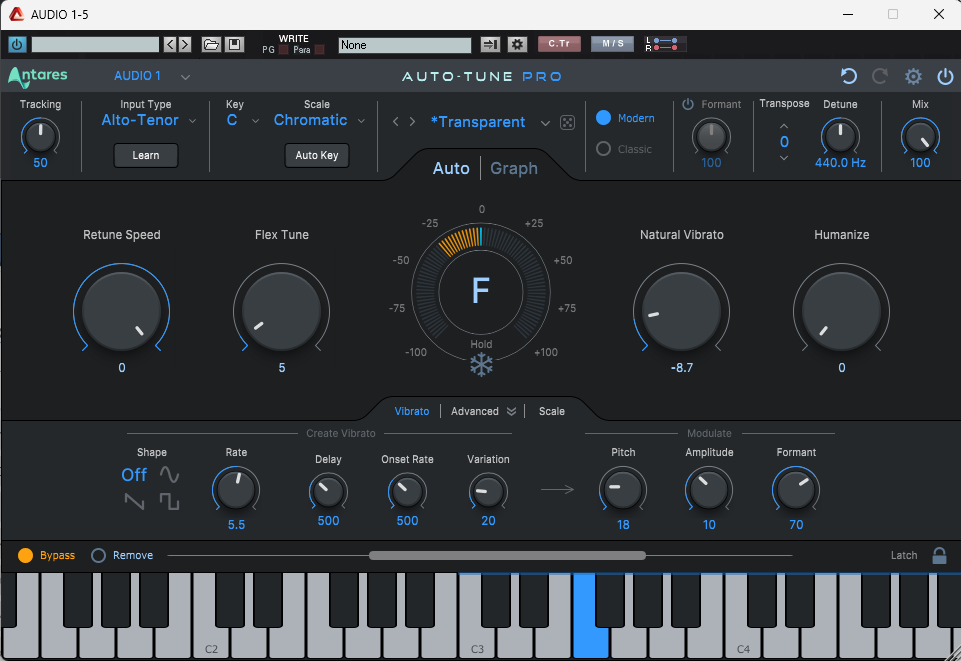Toggle the Para write checkbox
961x661 pixels.
pyautogui.click(x=319, y=50)
